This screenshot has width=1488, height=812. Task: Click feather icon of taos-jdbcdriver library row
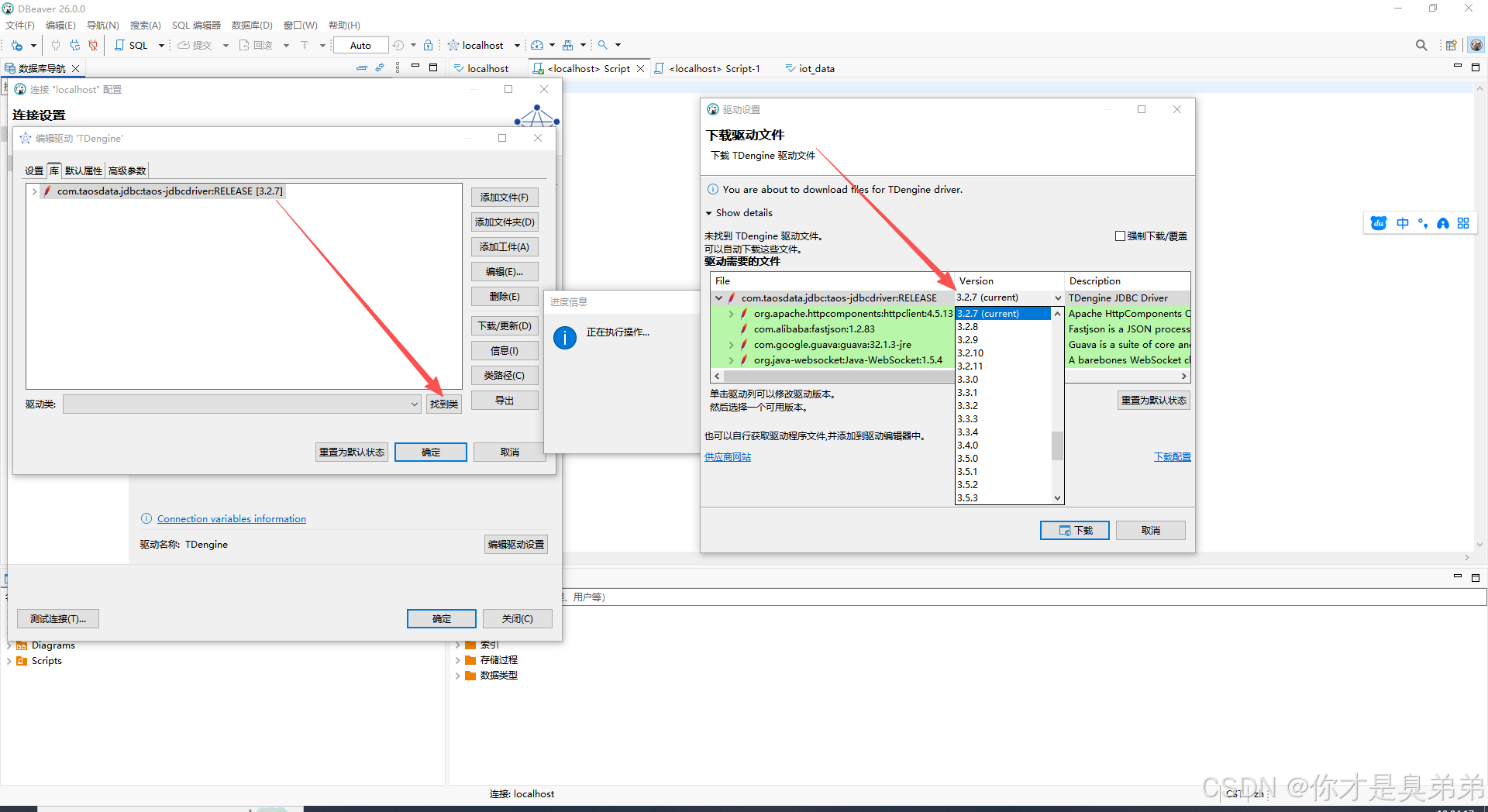click(x=48, y=191)
